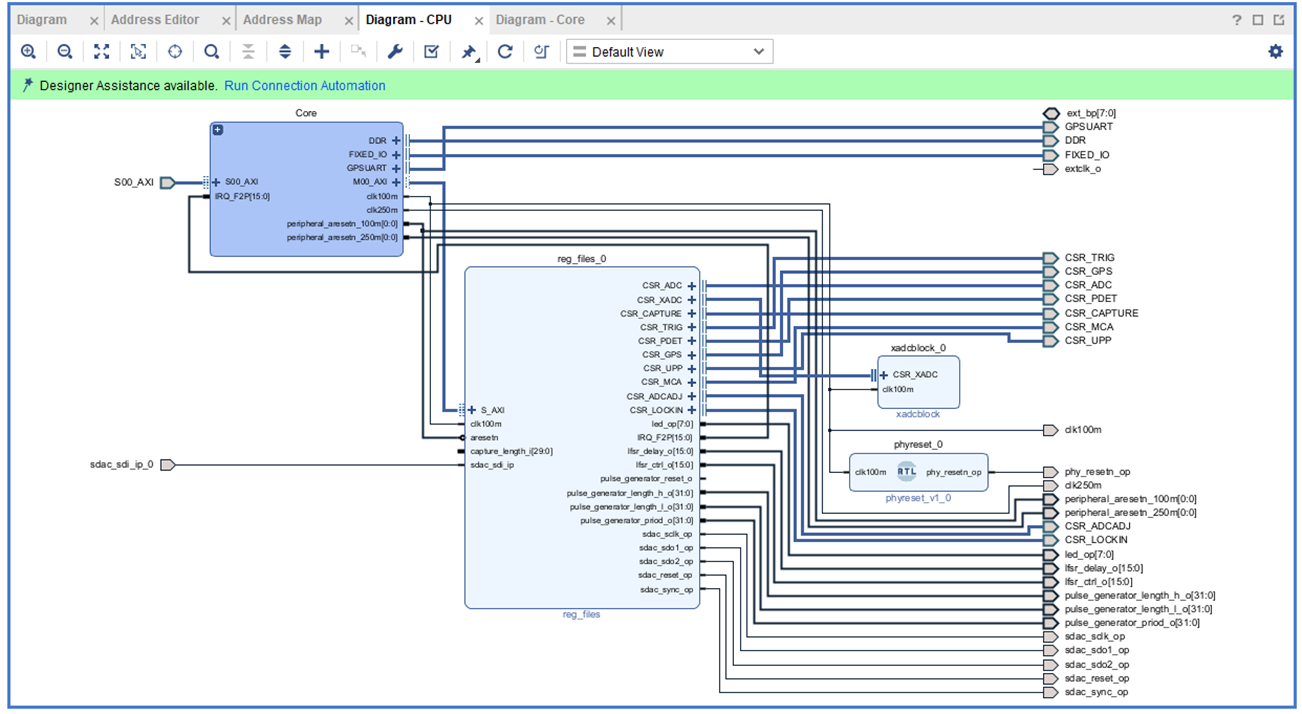
Task: Expand the Core hierarchy block plus box
Action: 218,130
